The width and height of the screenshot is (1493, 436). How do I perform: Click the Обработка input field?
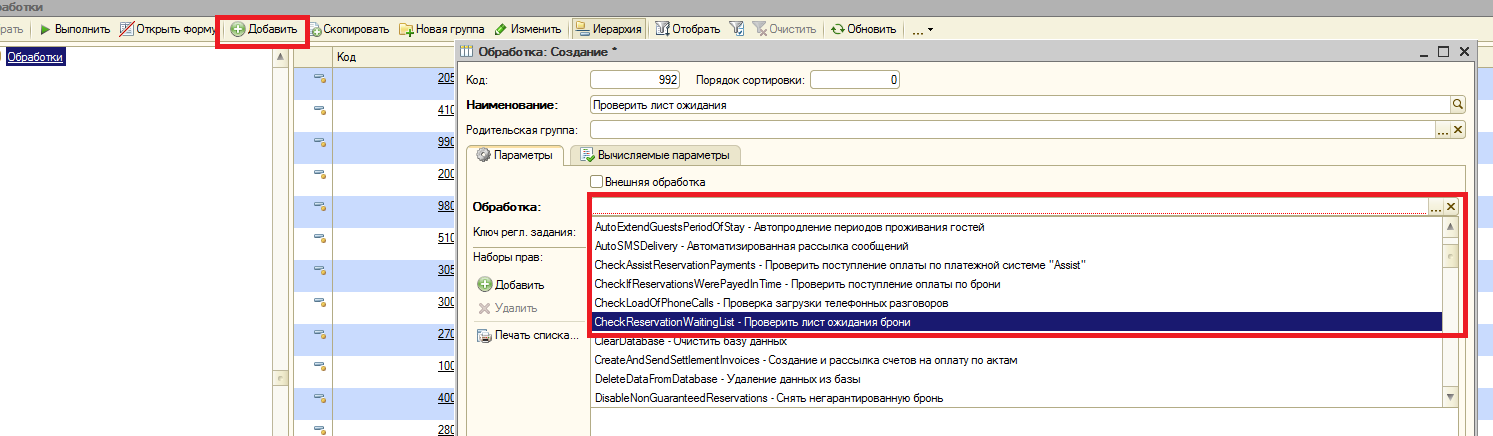click(1009, 207)
